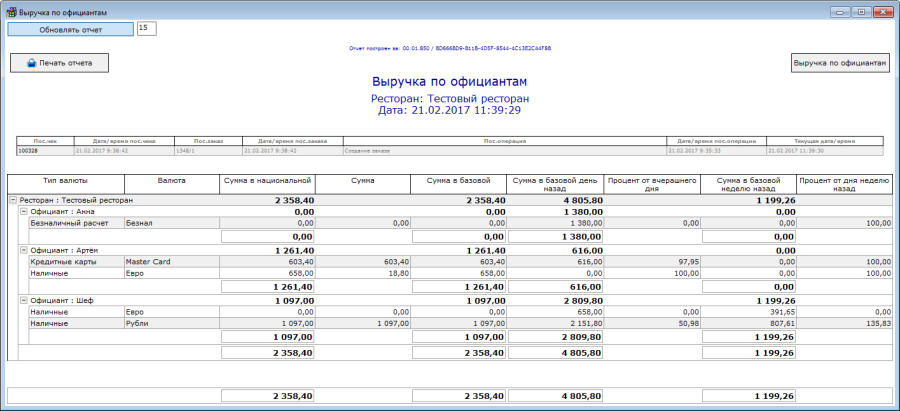Click the application icon in the title bar
The height and width of the screenshot is (411, 900).
click(10, 10)
